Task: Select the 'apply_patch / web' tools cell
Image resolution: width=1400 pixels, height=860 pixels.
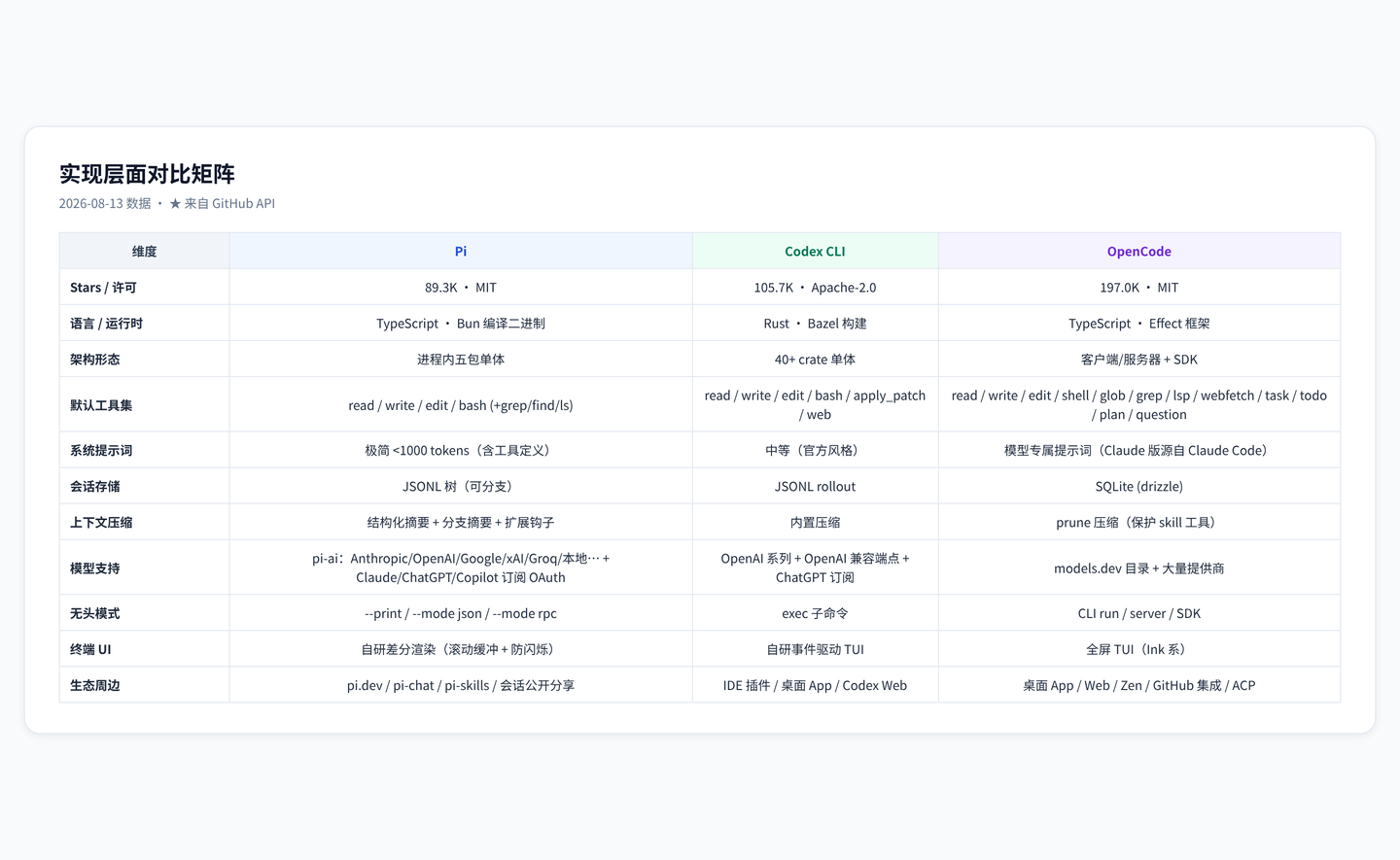Action: (815, 405)
